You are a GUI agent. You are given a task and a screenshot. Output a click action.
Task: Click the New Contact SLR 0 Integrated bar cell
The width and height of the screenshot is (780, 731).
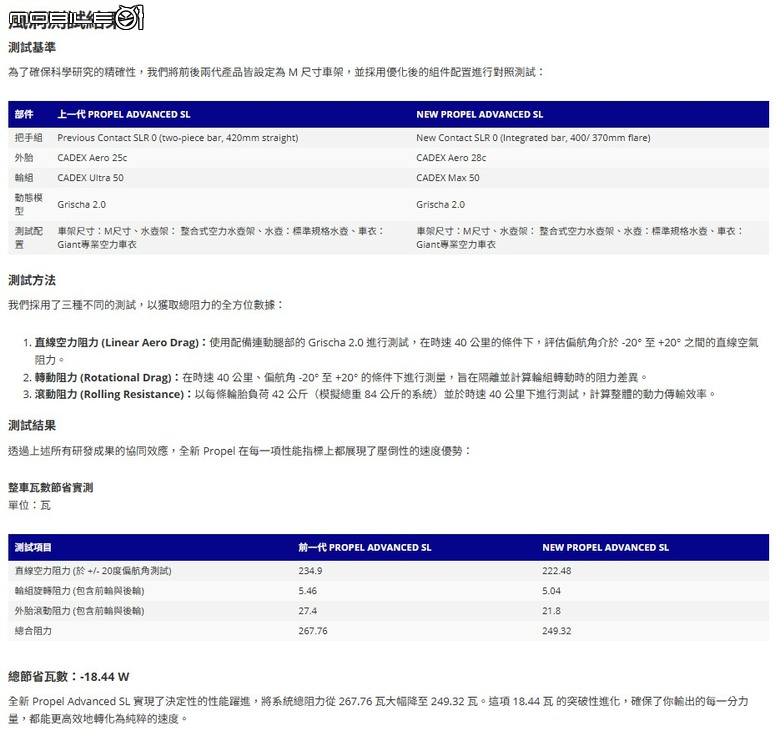coord(533,138)
